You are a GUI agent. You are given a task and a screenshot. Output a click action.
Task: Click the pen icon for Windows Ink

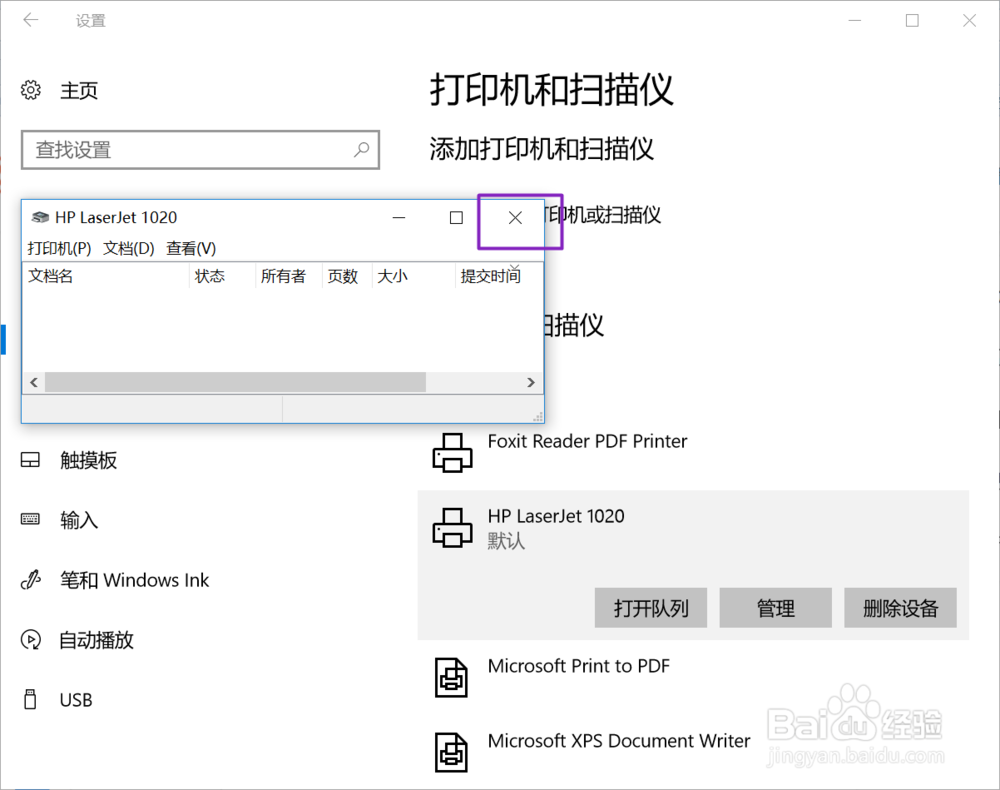(31, 580)
